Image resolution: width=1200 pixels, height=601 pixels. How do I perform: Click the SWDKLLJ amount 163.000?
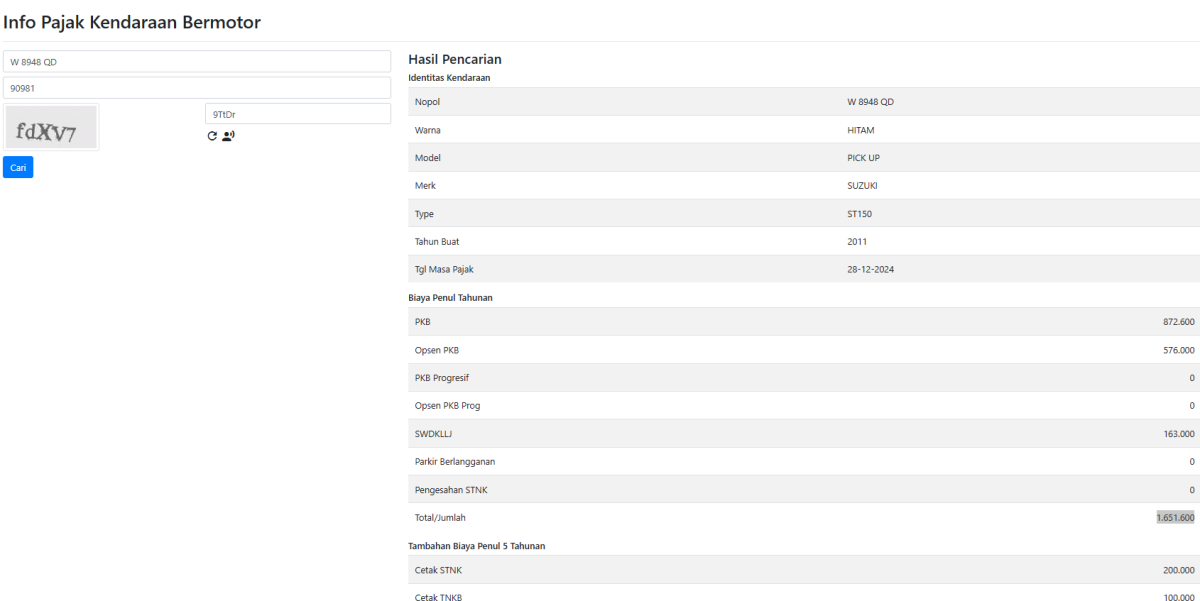(1179, 434)
